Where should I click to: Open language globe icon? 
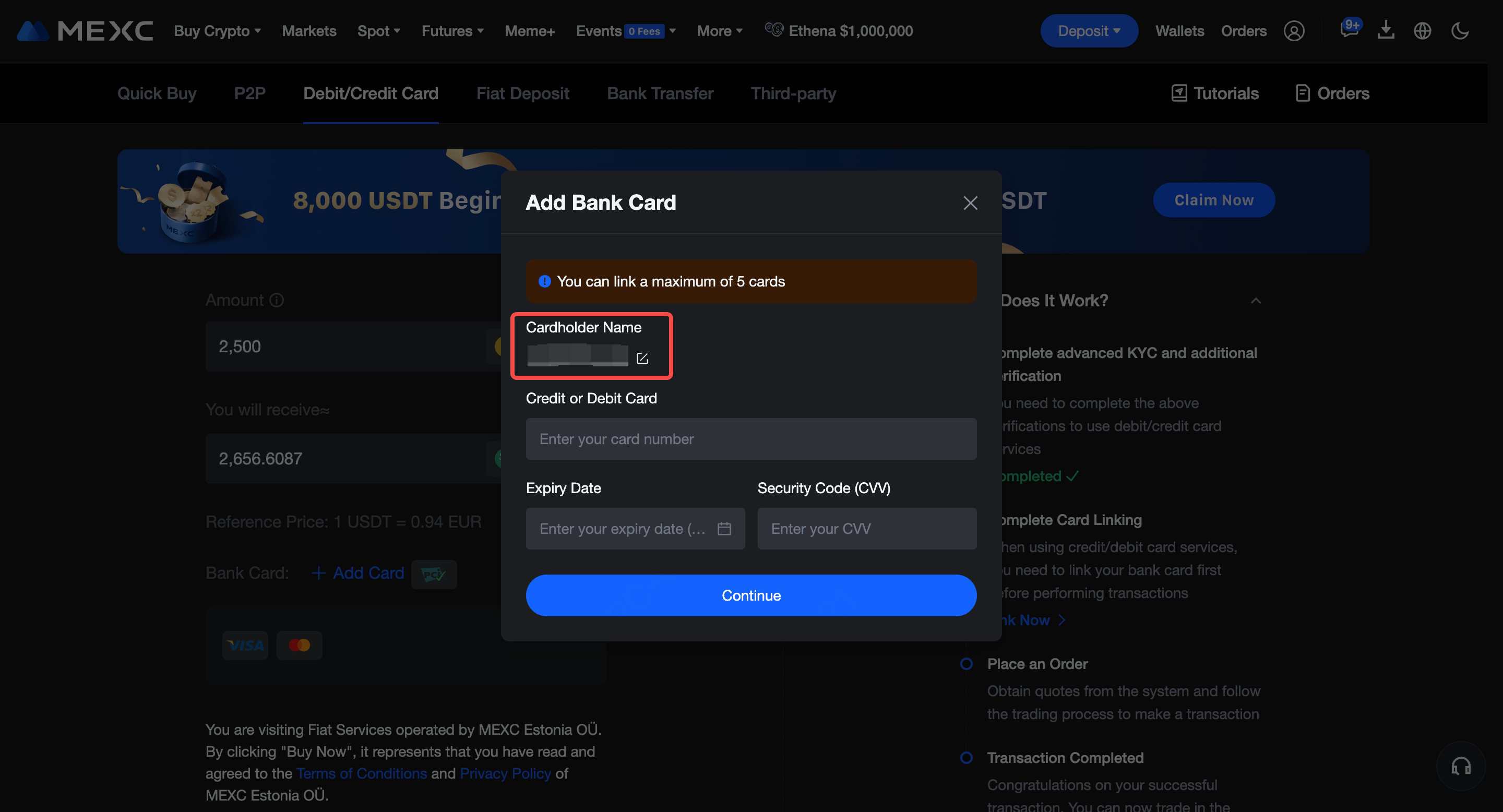[1423, 31]
